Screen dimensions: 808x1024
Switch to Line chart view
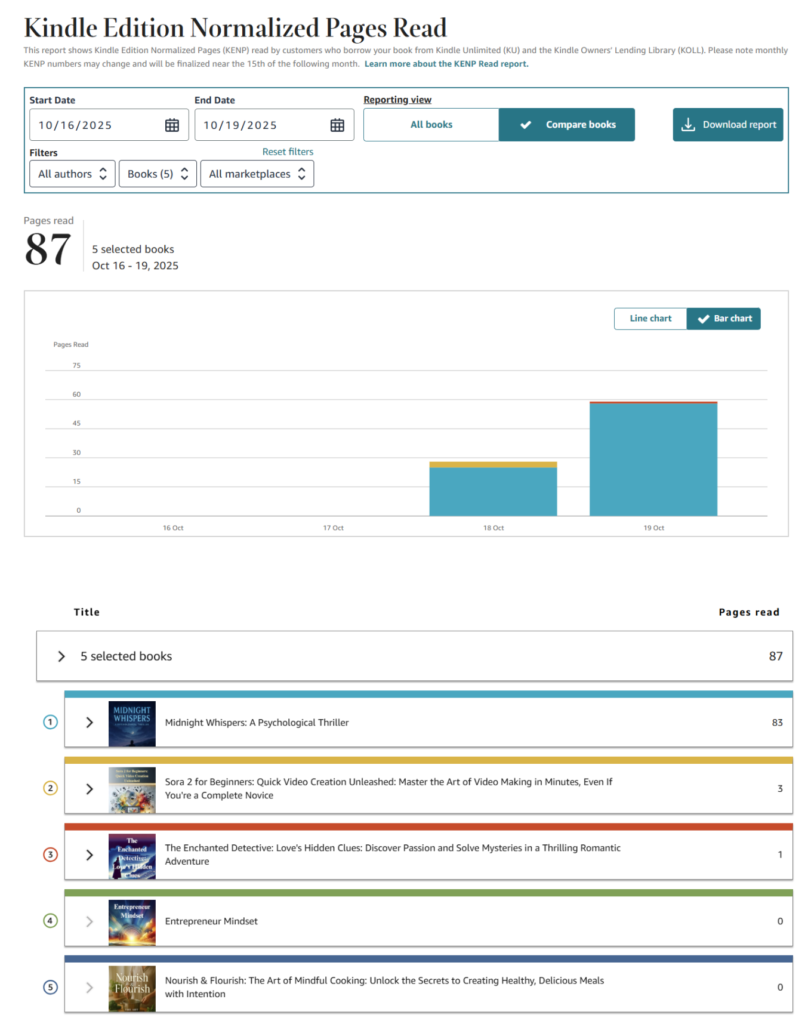pyautogui.click(x=650, y=319)
